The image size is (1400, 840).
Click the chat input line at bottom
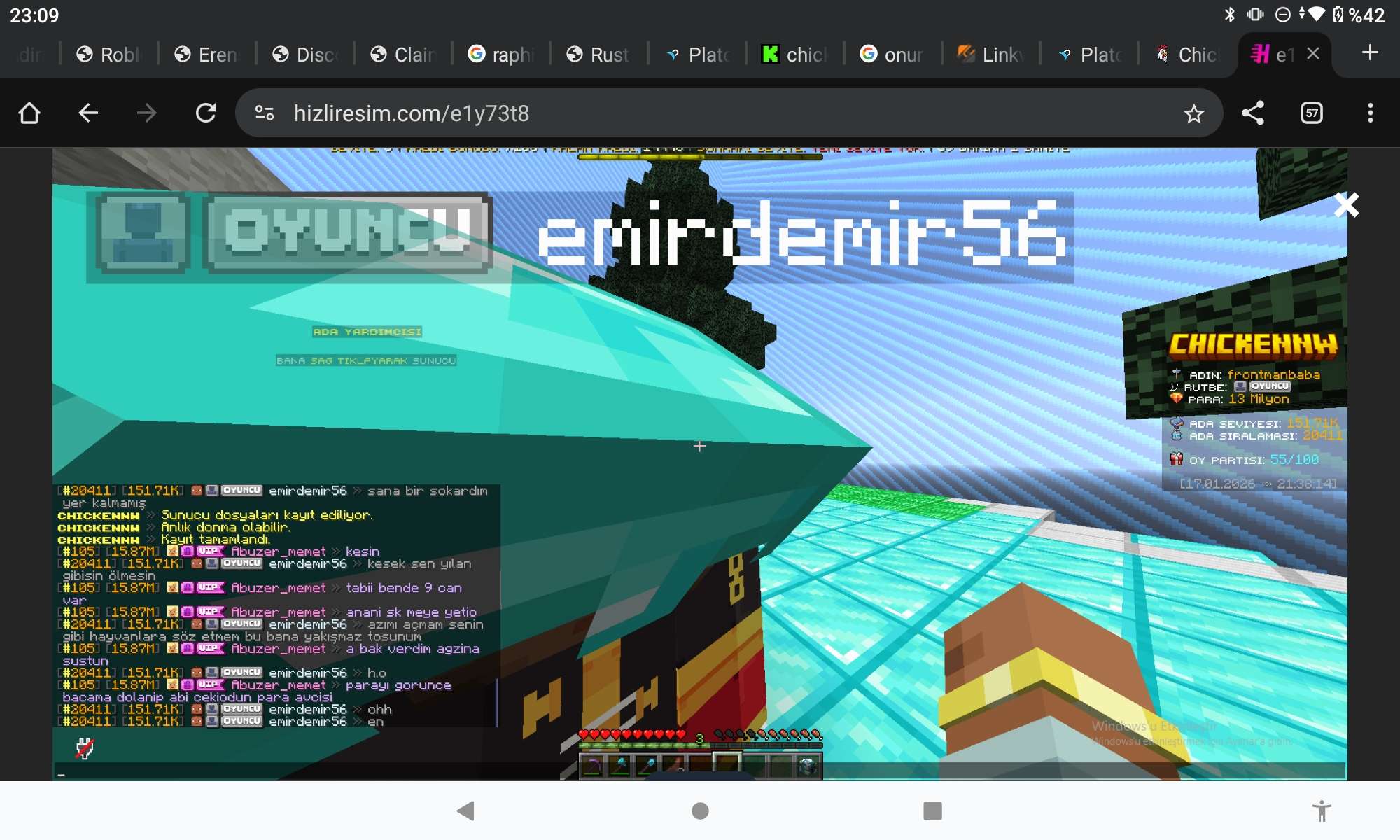click(x=700, y=772)
